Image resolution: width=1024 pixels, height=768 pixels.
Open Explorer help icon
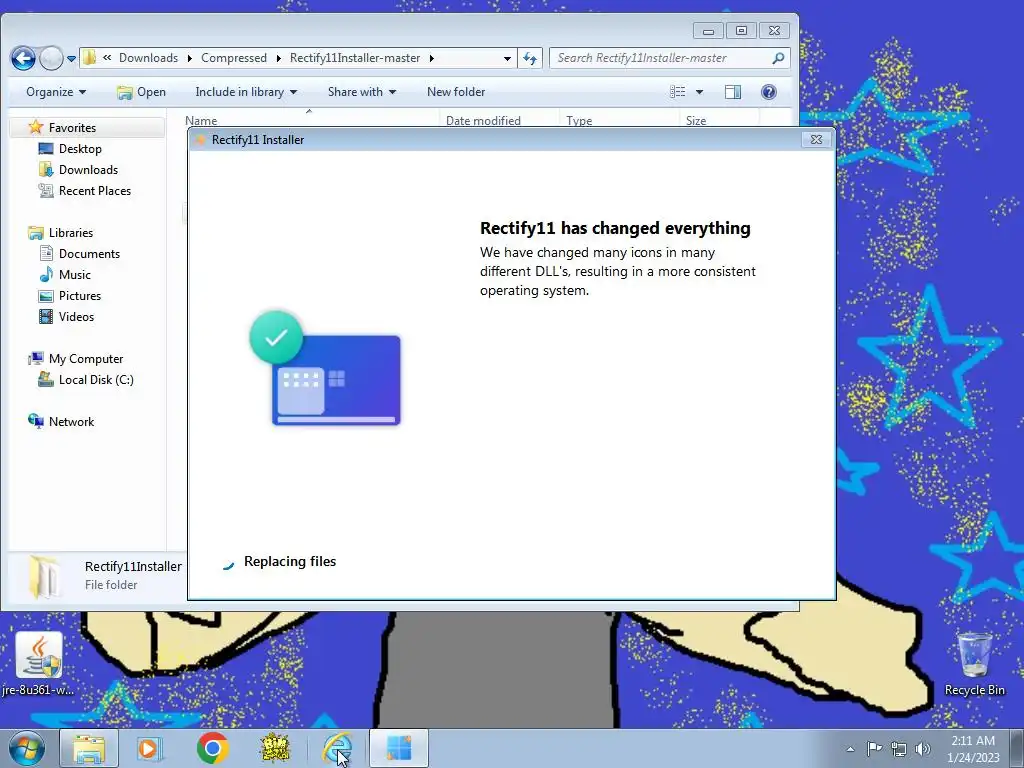(x=769, y=92)
